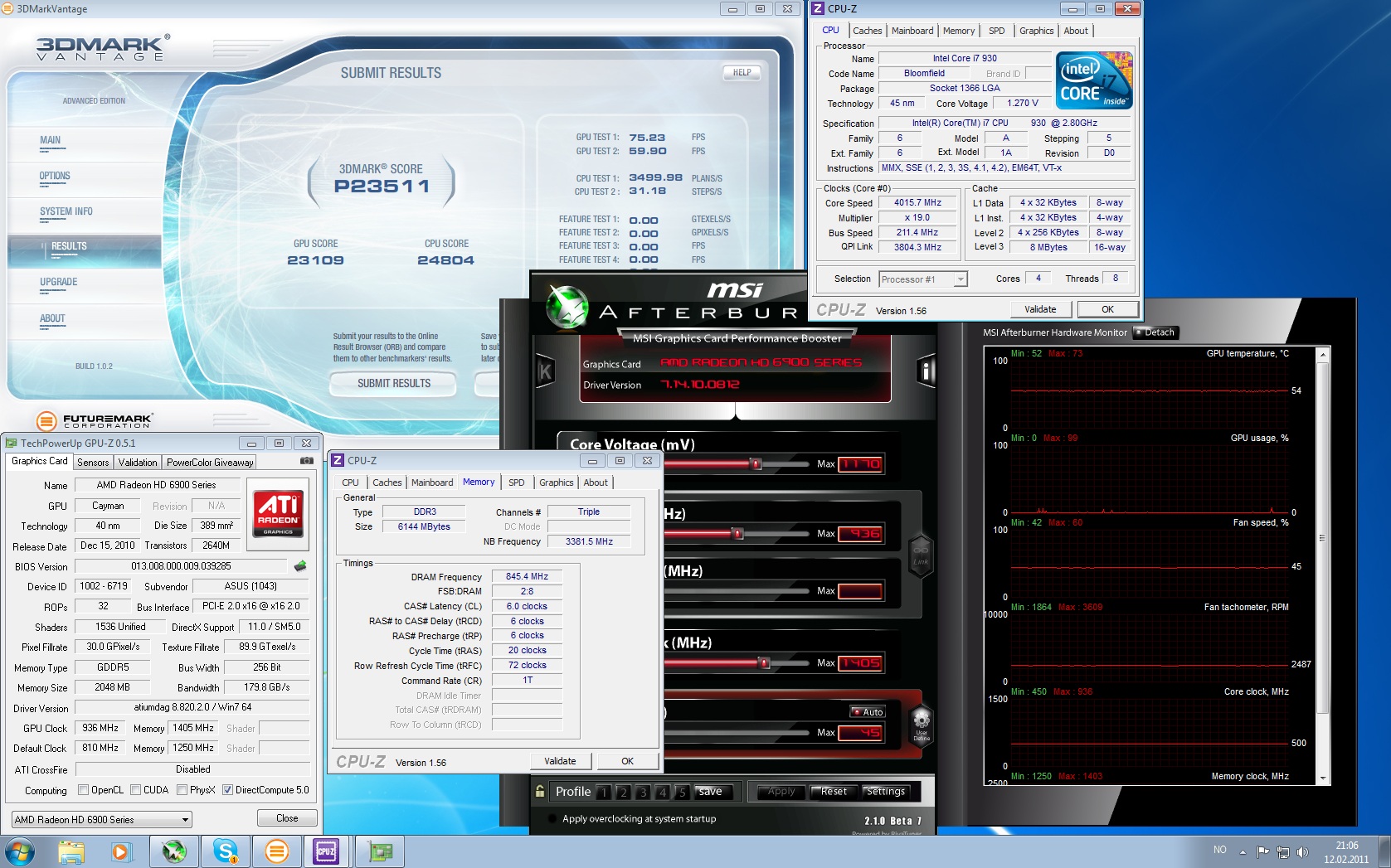This screenshot has height=868, width=1391.
Task: Switch to CPU-Z via its taskbar icon
Action: point(327,851)
